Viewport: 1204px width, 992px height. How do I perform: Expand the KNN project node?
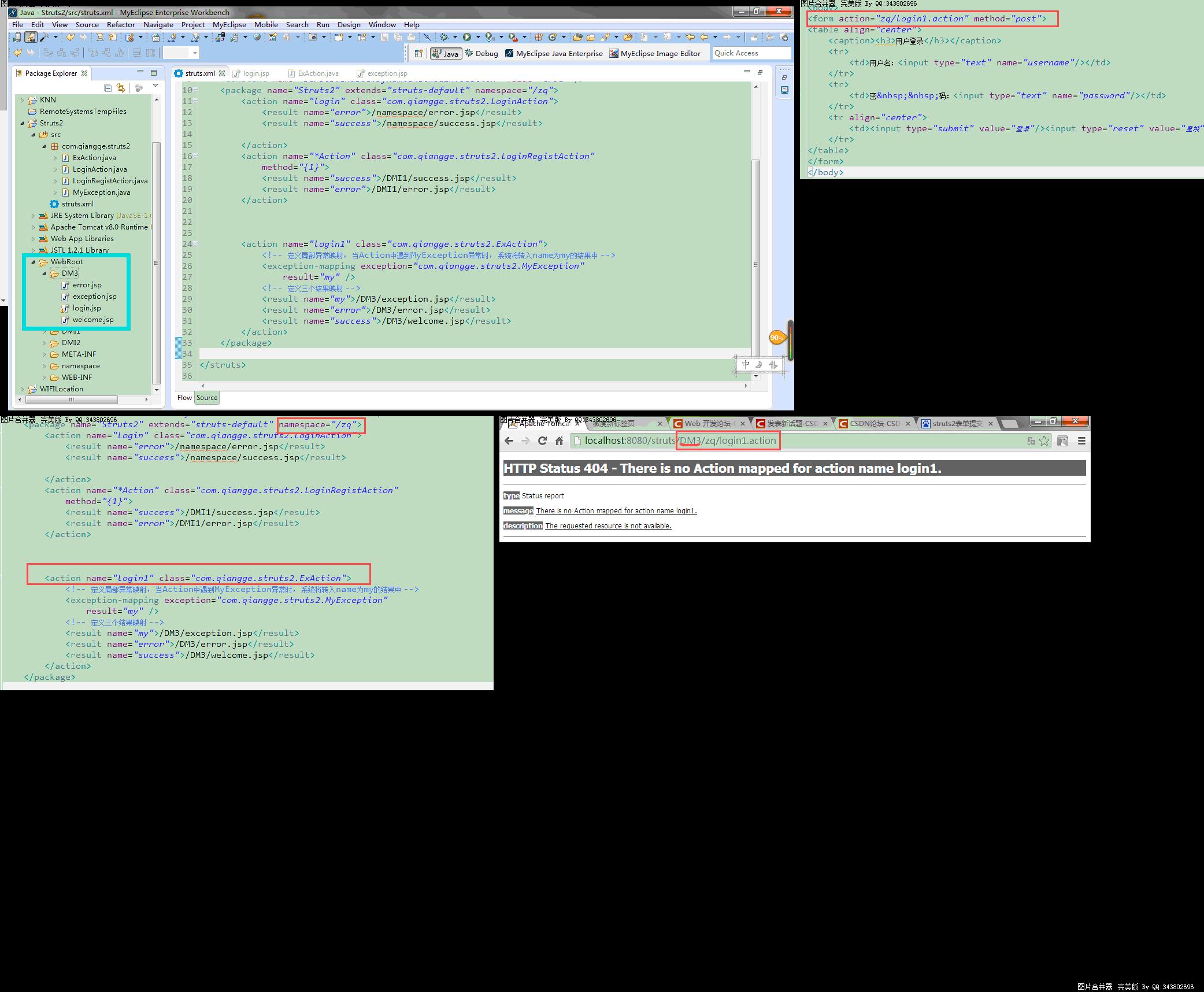23,100
